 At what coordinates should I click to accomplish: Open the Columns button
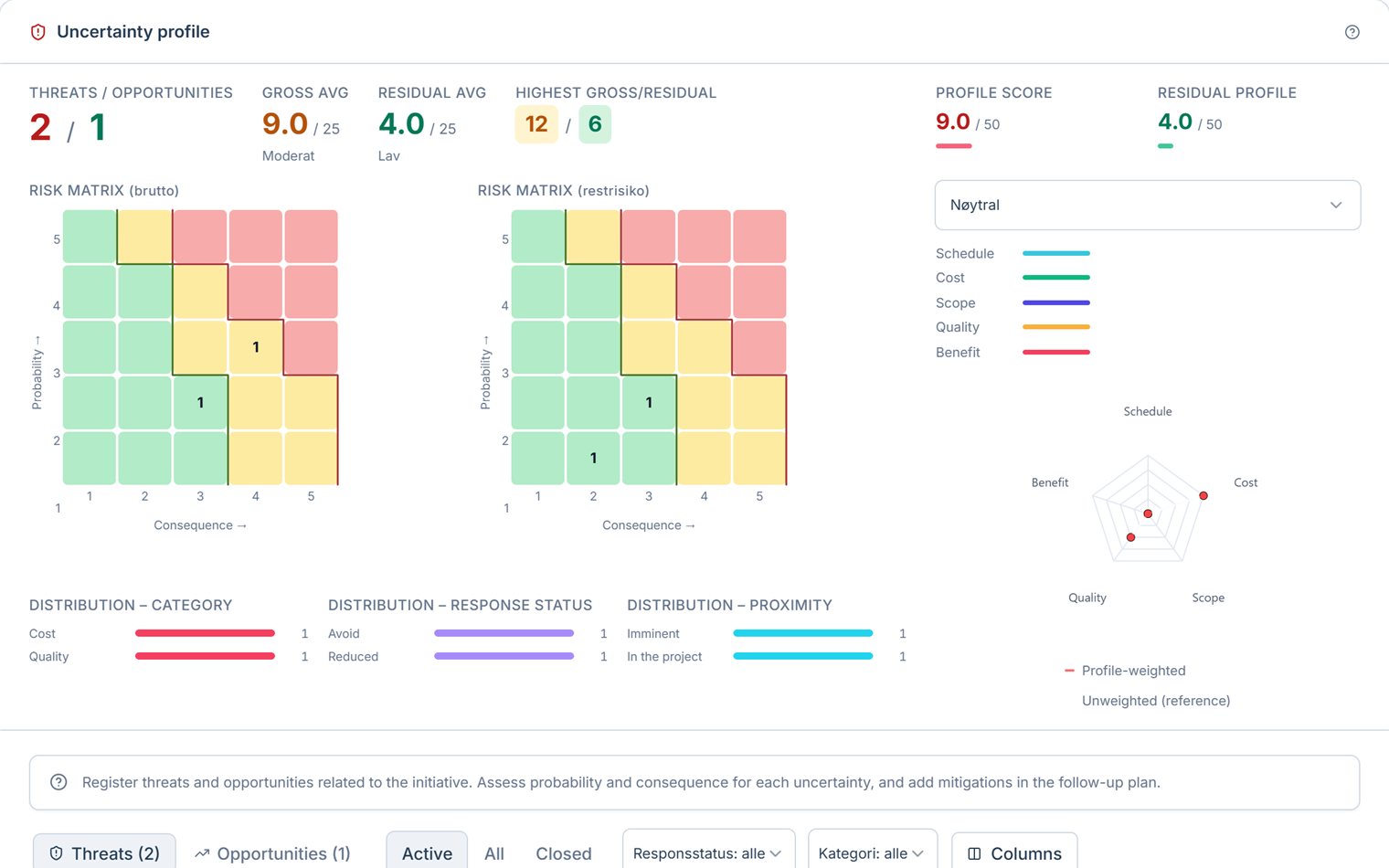(x=1014, y=853)
